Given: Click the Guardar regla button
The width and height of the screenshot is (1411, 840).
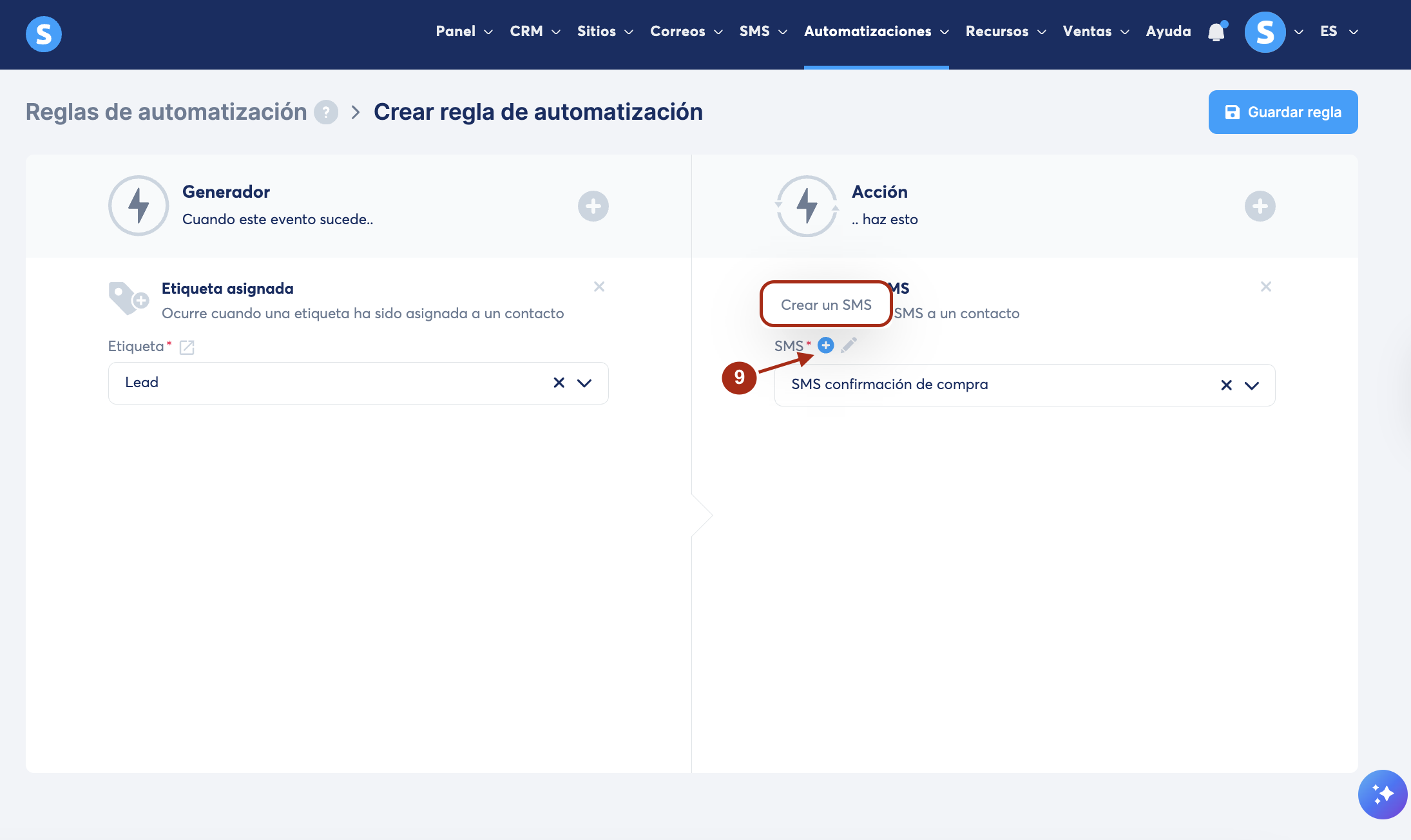Looking at the screenshot, I should click(x=1283, y=112).
